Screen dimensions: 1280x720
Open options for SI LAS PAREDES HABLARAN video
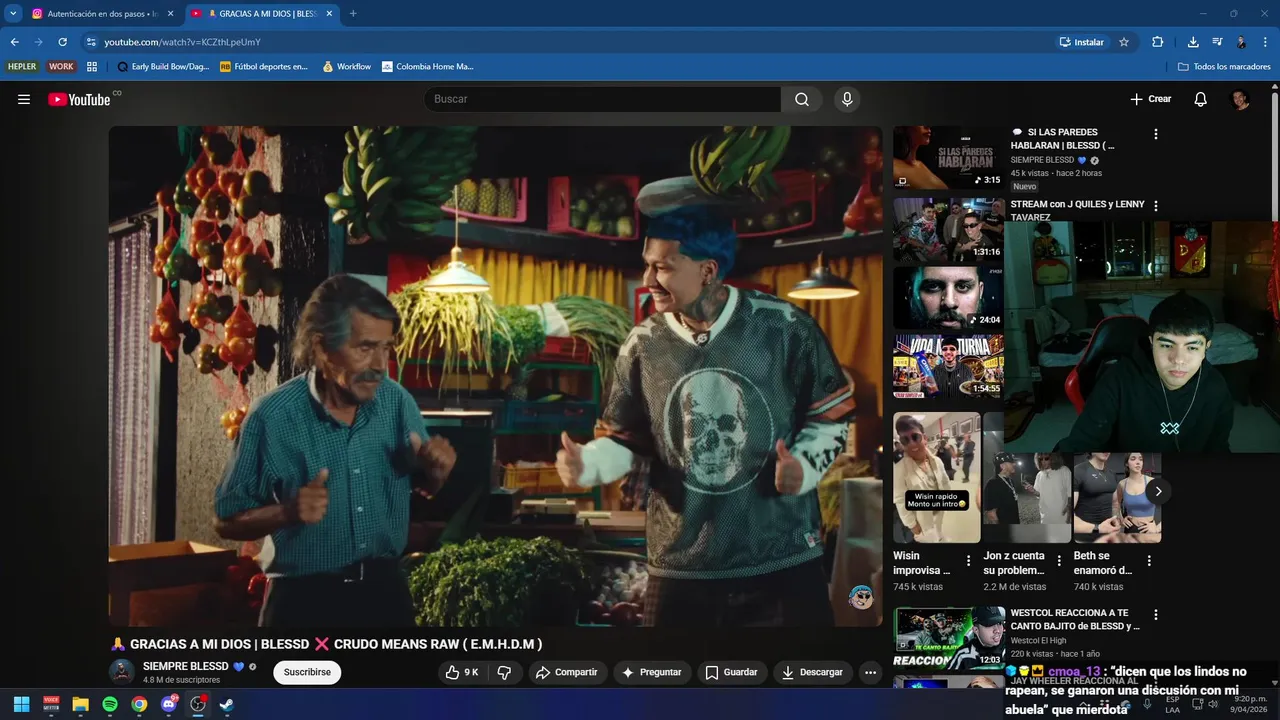pos(1156,134)
